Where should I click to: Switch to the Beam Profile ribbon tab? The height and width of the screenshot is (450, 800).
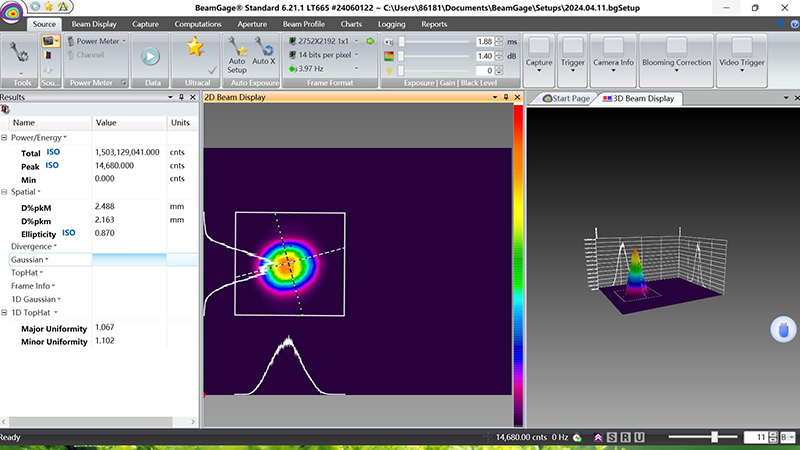(304, 24)
